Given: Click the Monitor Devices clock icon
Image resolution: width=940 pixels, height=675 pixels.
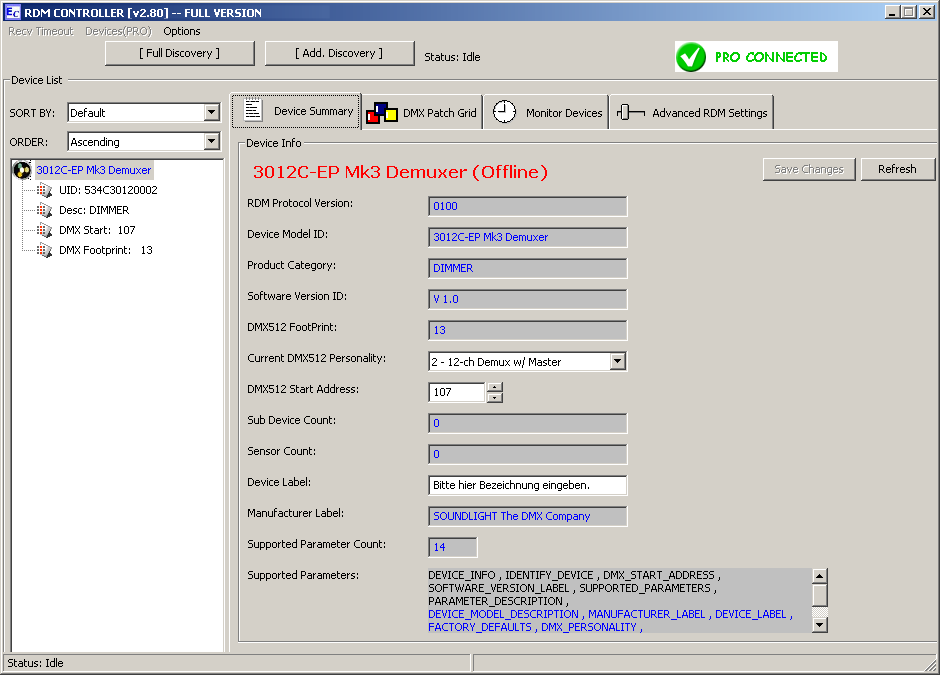Looking at the screenshot, I should click(x=505, y=112).
